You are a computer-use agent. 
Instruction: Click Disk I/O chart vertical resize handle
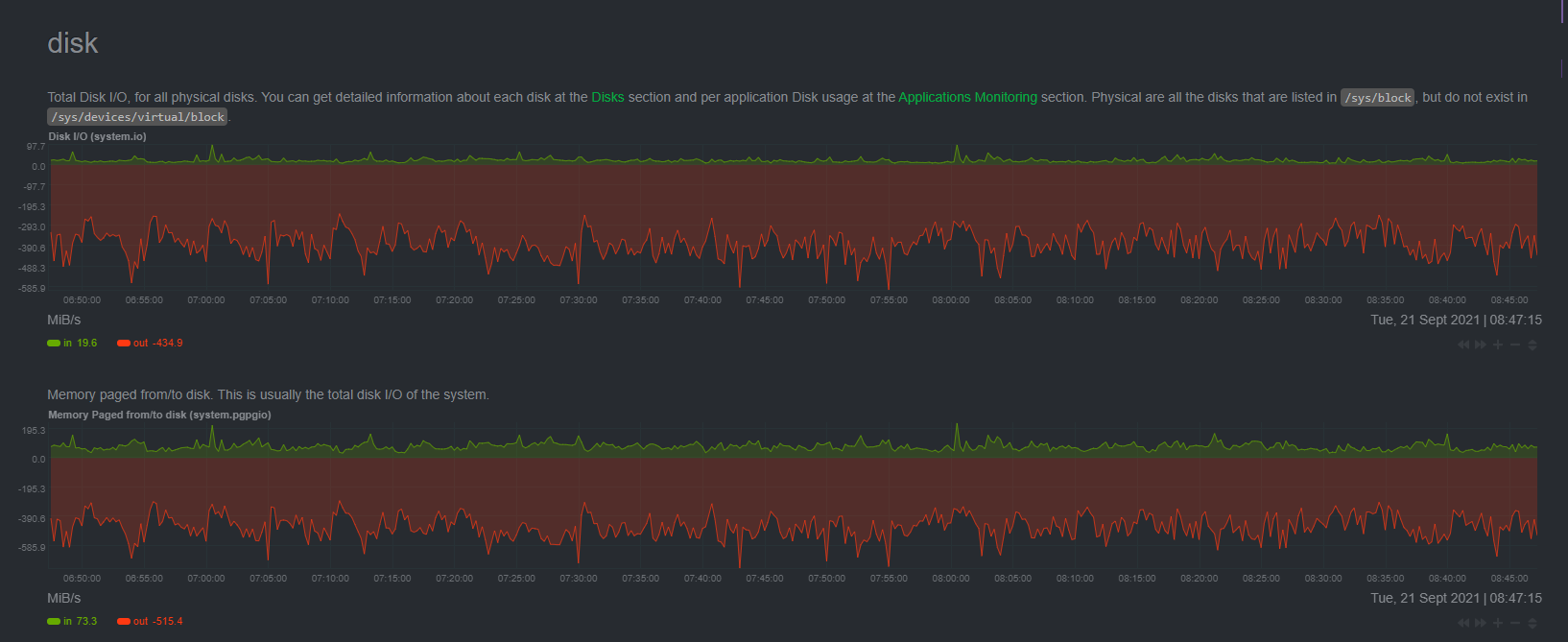coord(1532,345)
